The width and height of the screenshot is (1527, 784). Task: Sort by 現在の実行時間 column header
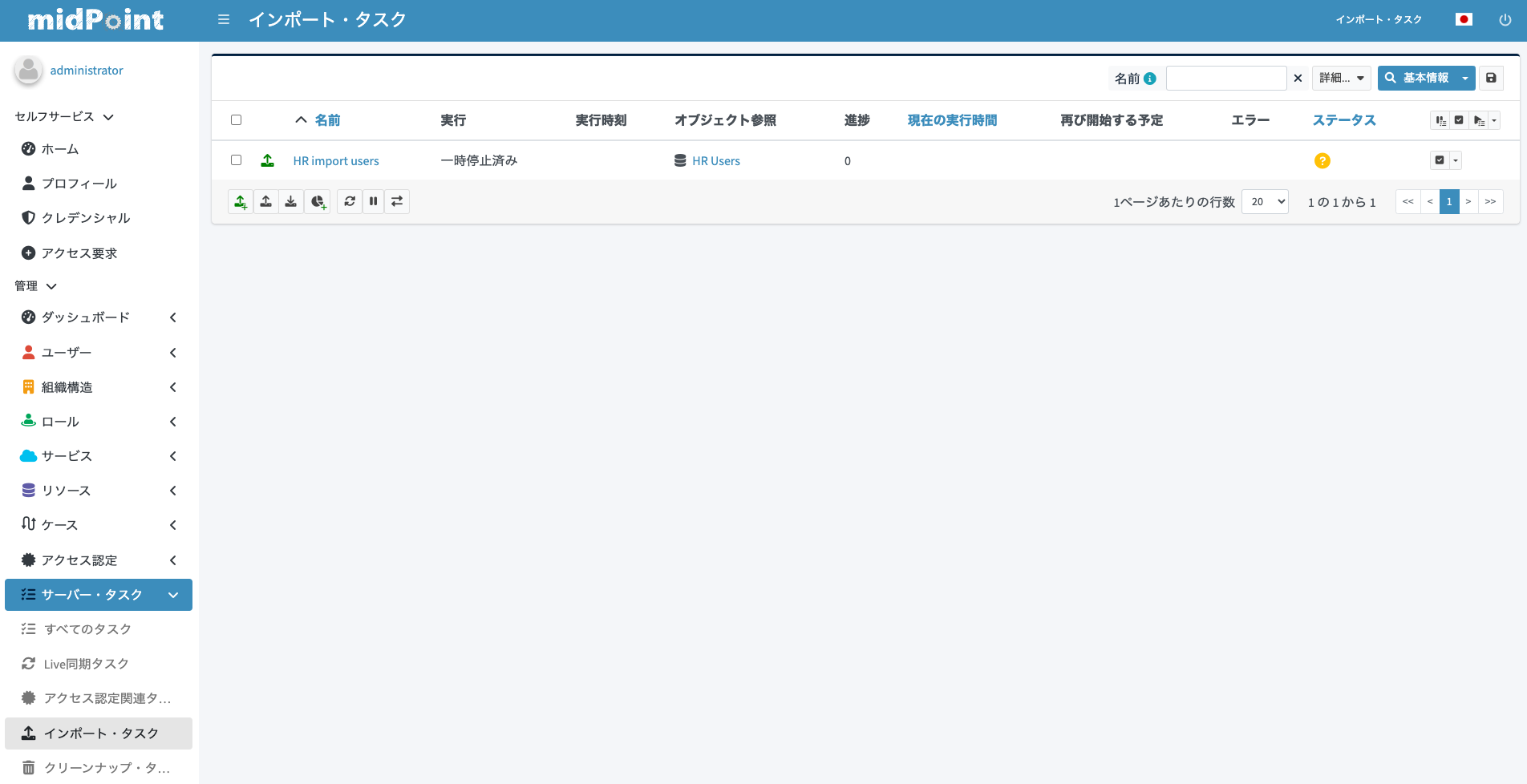point(952,120)
